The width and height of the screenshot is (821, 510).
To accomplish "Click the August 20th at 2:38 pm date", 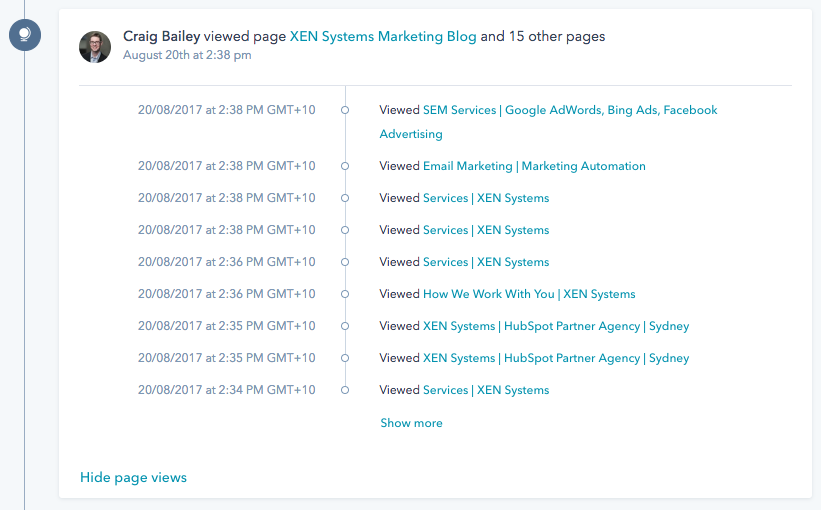I will coord(187,55).
